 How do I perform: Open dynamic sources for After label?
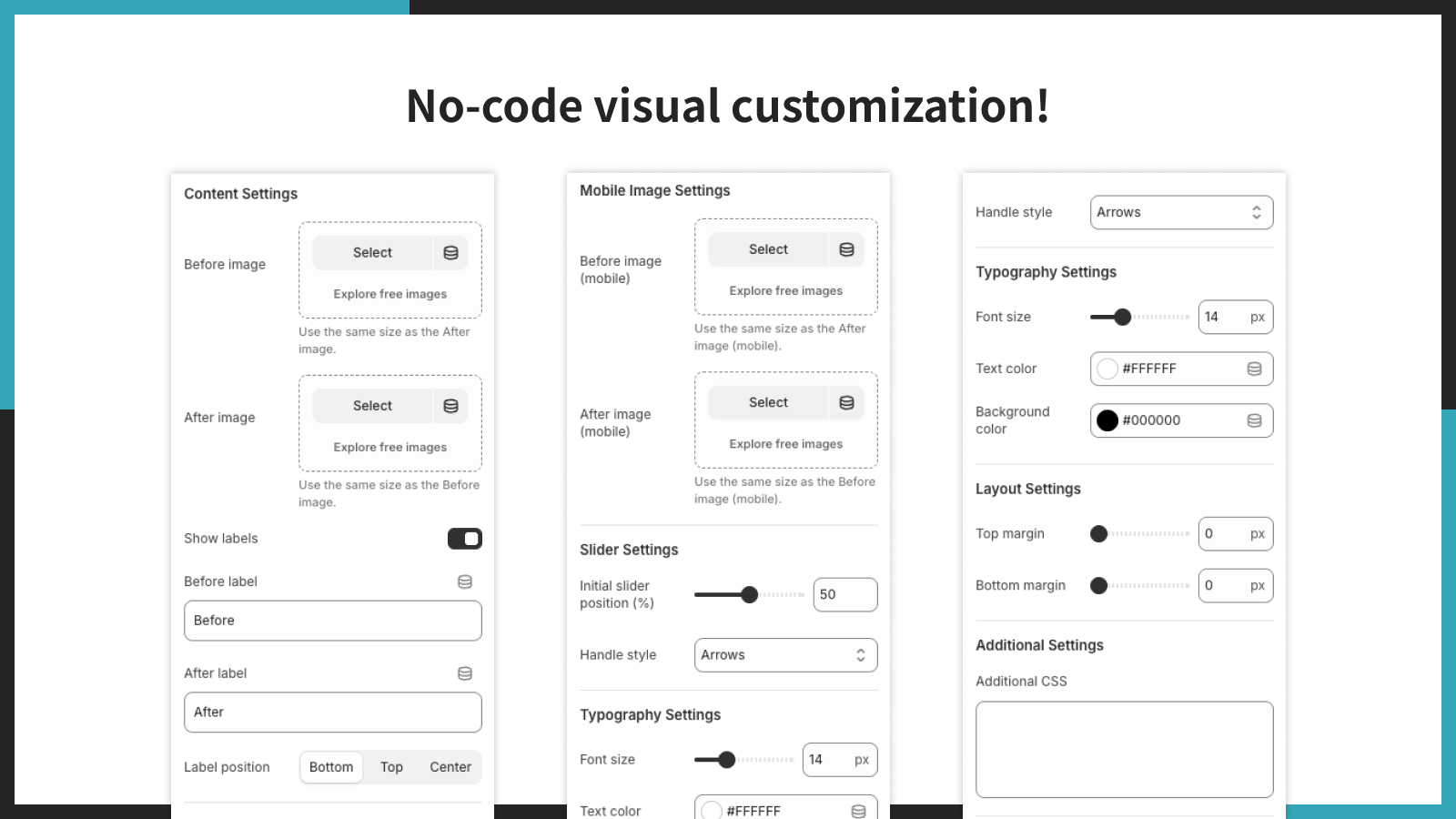(x=465, y=673)
